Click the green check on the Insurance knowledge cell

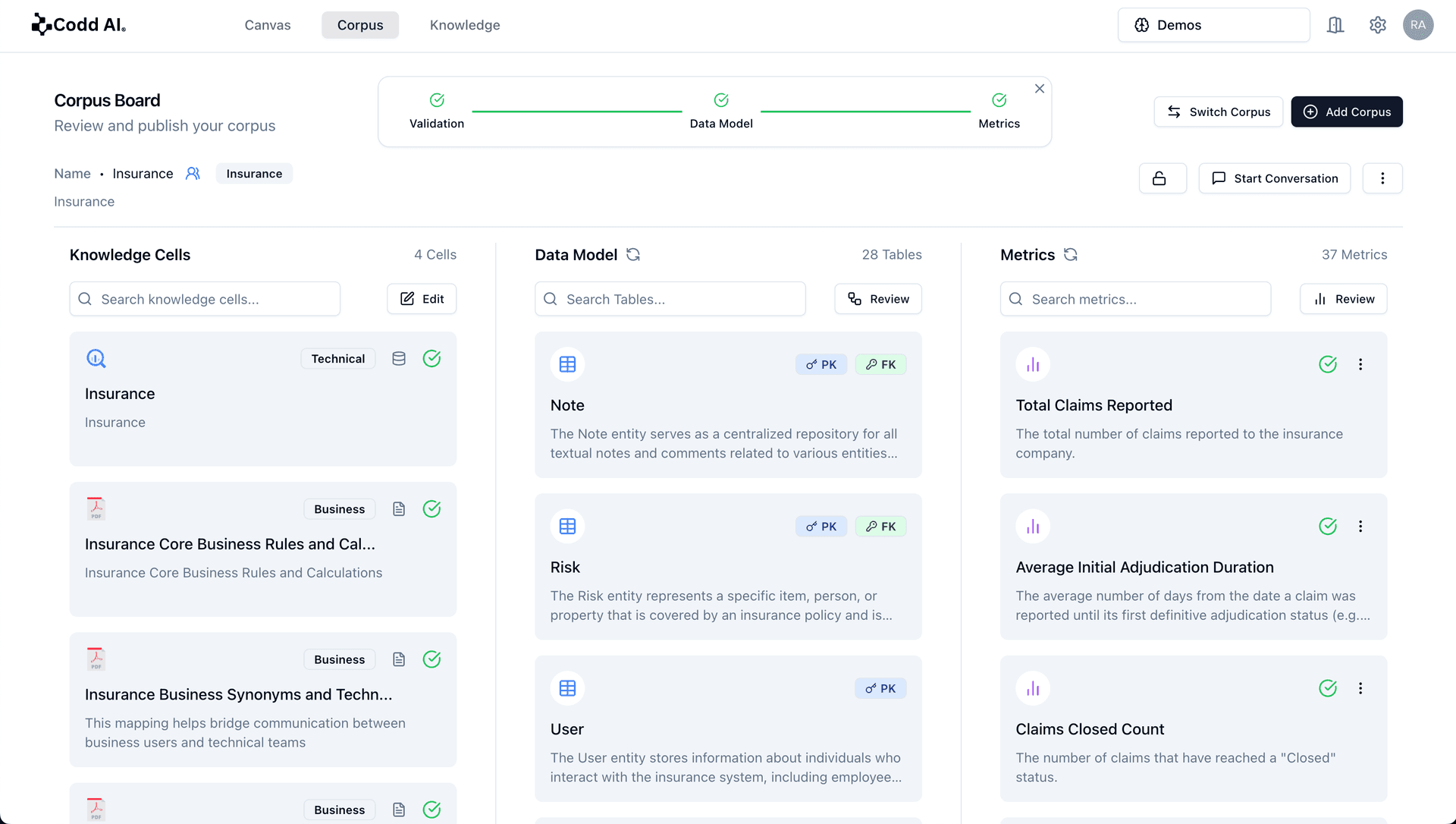click(x=432, y=358)
